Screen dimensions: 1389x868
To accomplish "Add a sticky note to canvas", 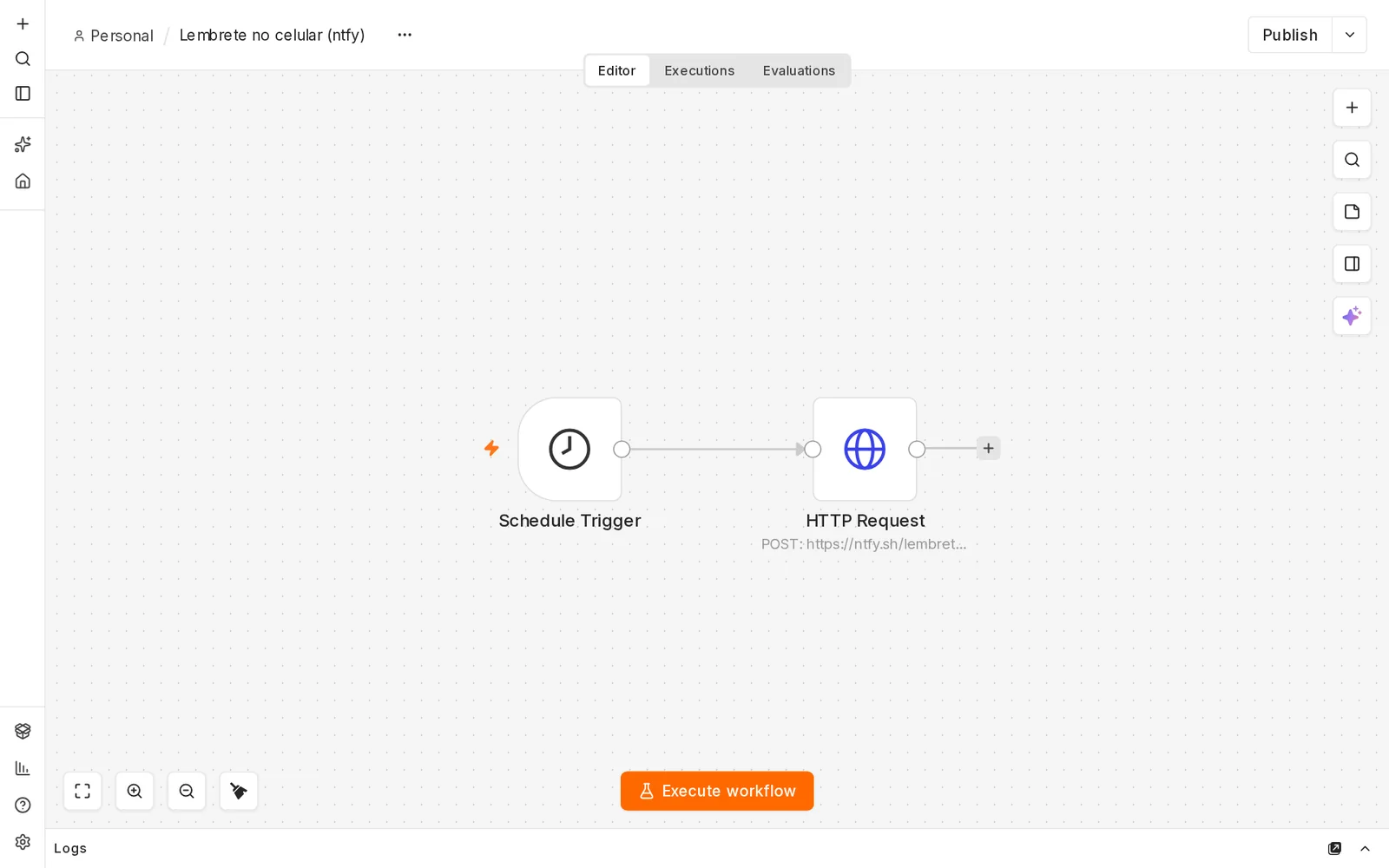I will pos(1352,212).
